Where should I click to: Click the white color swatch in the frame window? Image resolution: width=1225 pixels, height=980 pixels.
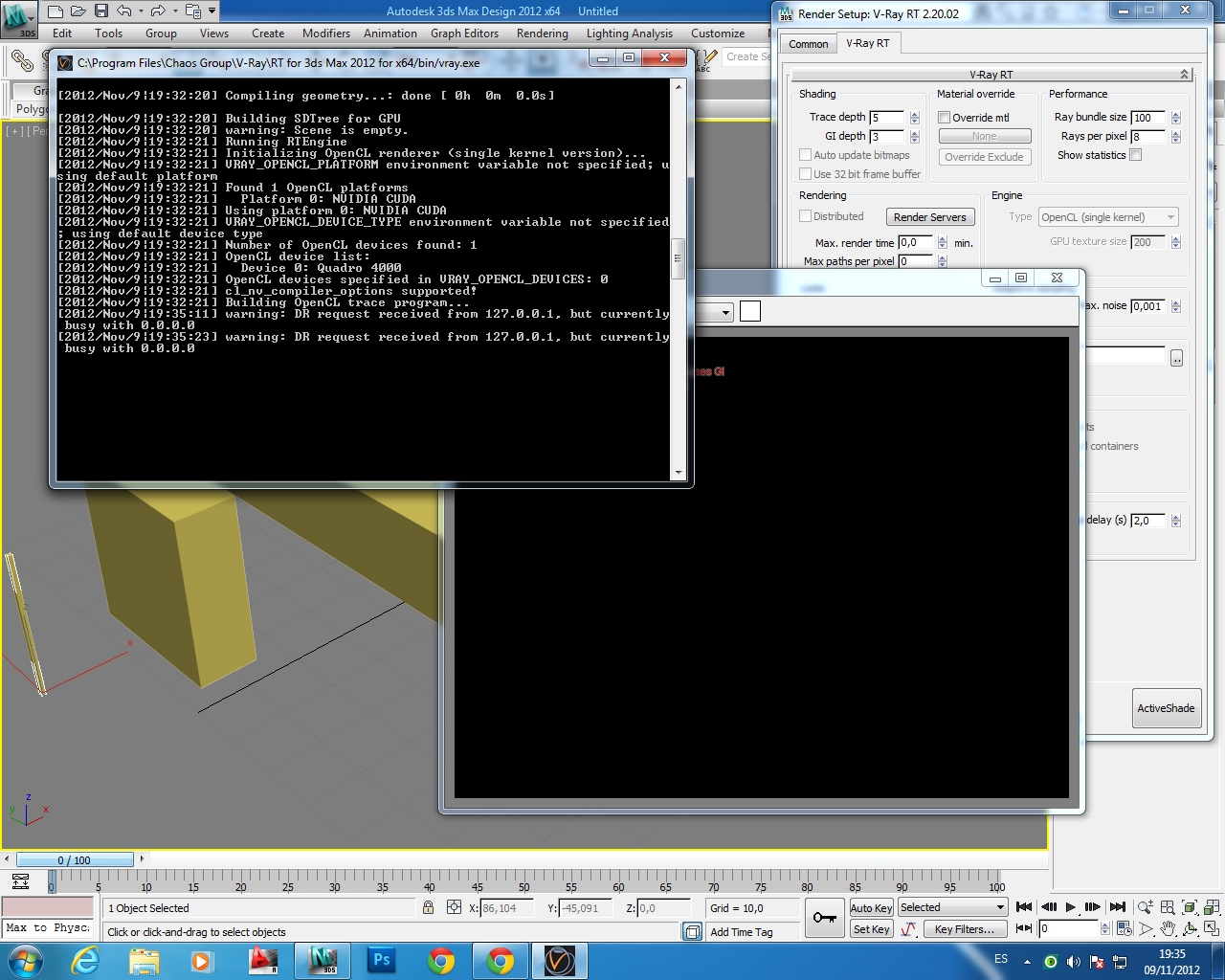(x=750, y=311)
